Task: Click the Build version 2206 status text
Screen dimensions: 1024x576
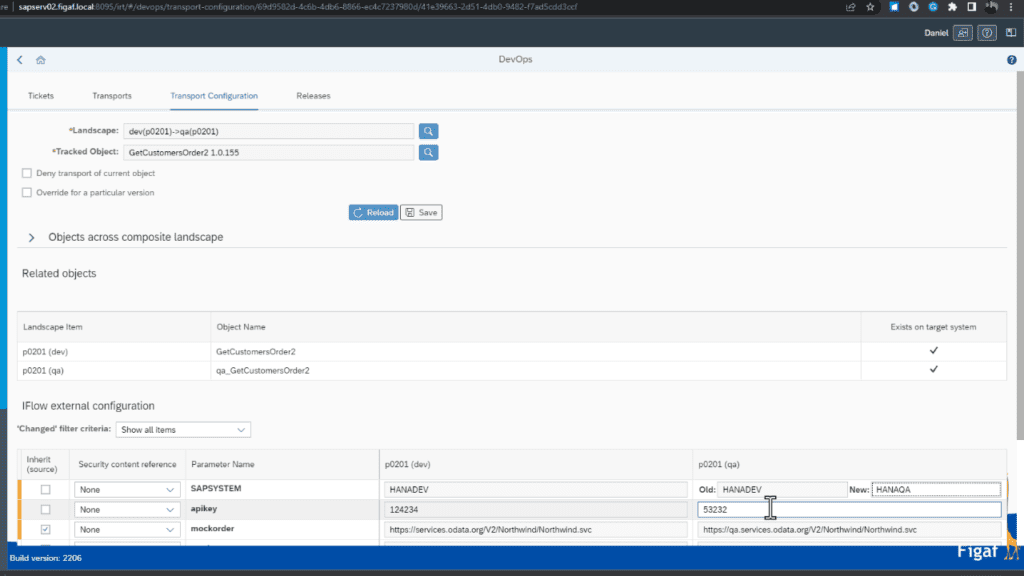Action: click(46, 558)
